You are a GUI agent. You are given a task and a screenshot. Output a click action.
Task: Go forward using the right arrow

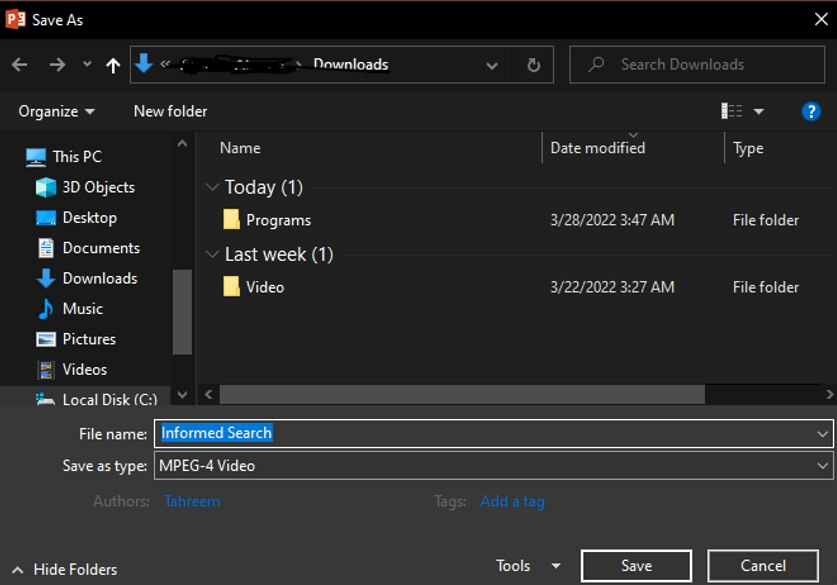57,65
